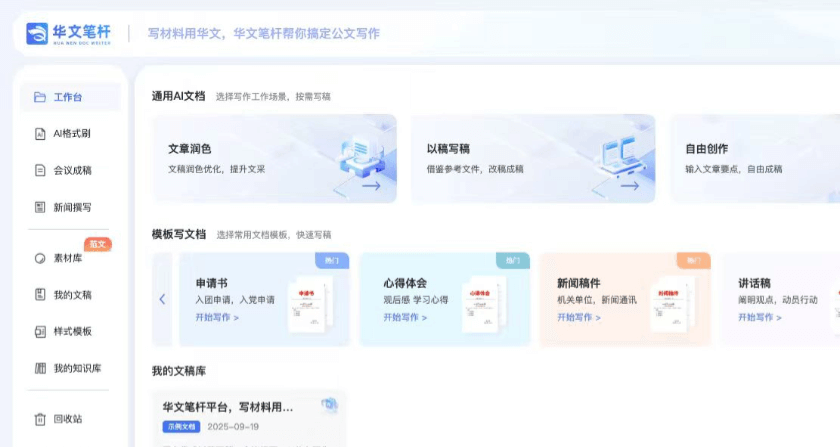
Task: Click the text 选择写作工作场景，按需写稿
Action: point(273,97)
